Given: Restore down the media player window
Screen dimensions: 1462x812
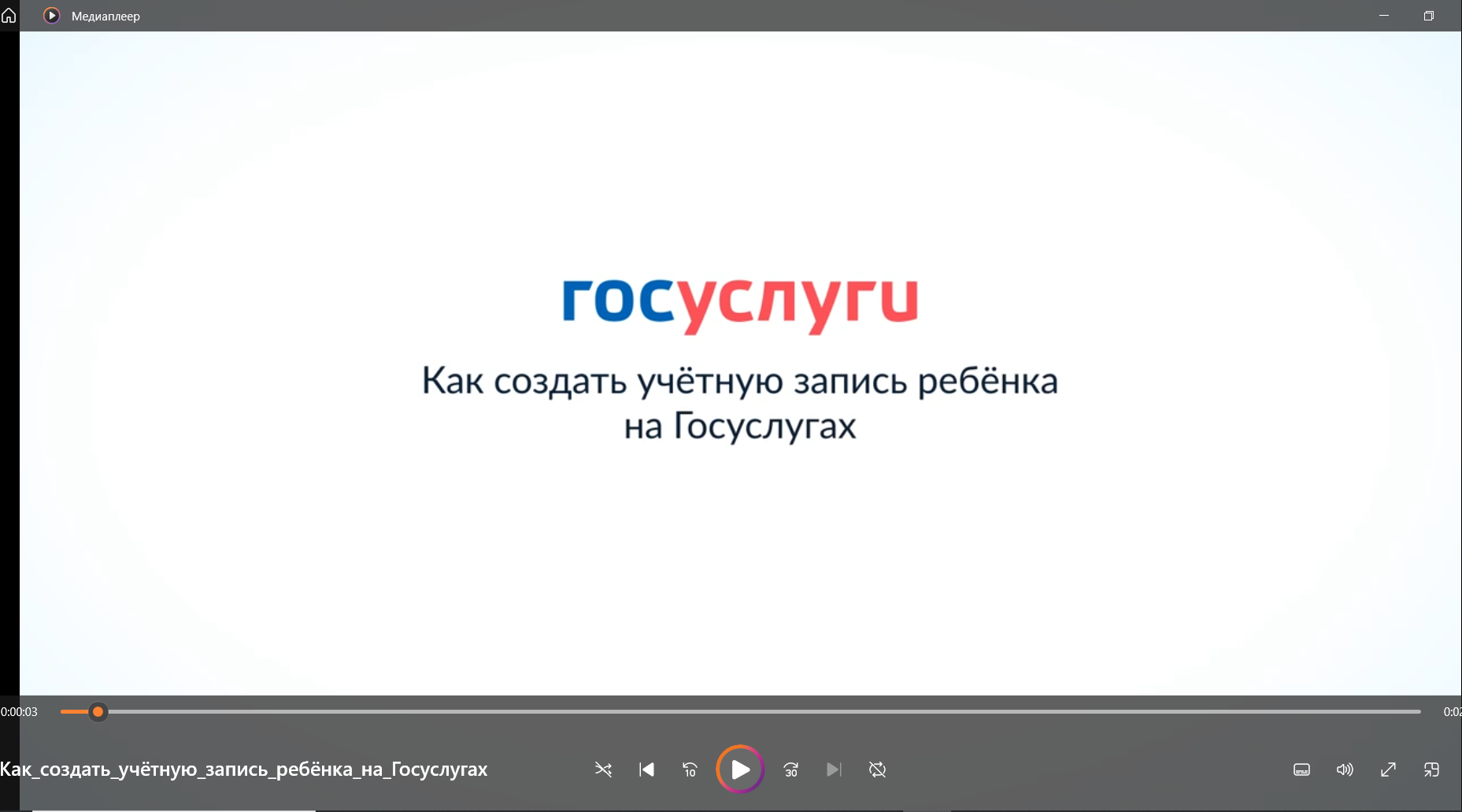Looking at the screenshot, I should coord(1429,16).
